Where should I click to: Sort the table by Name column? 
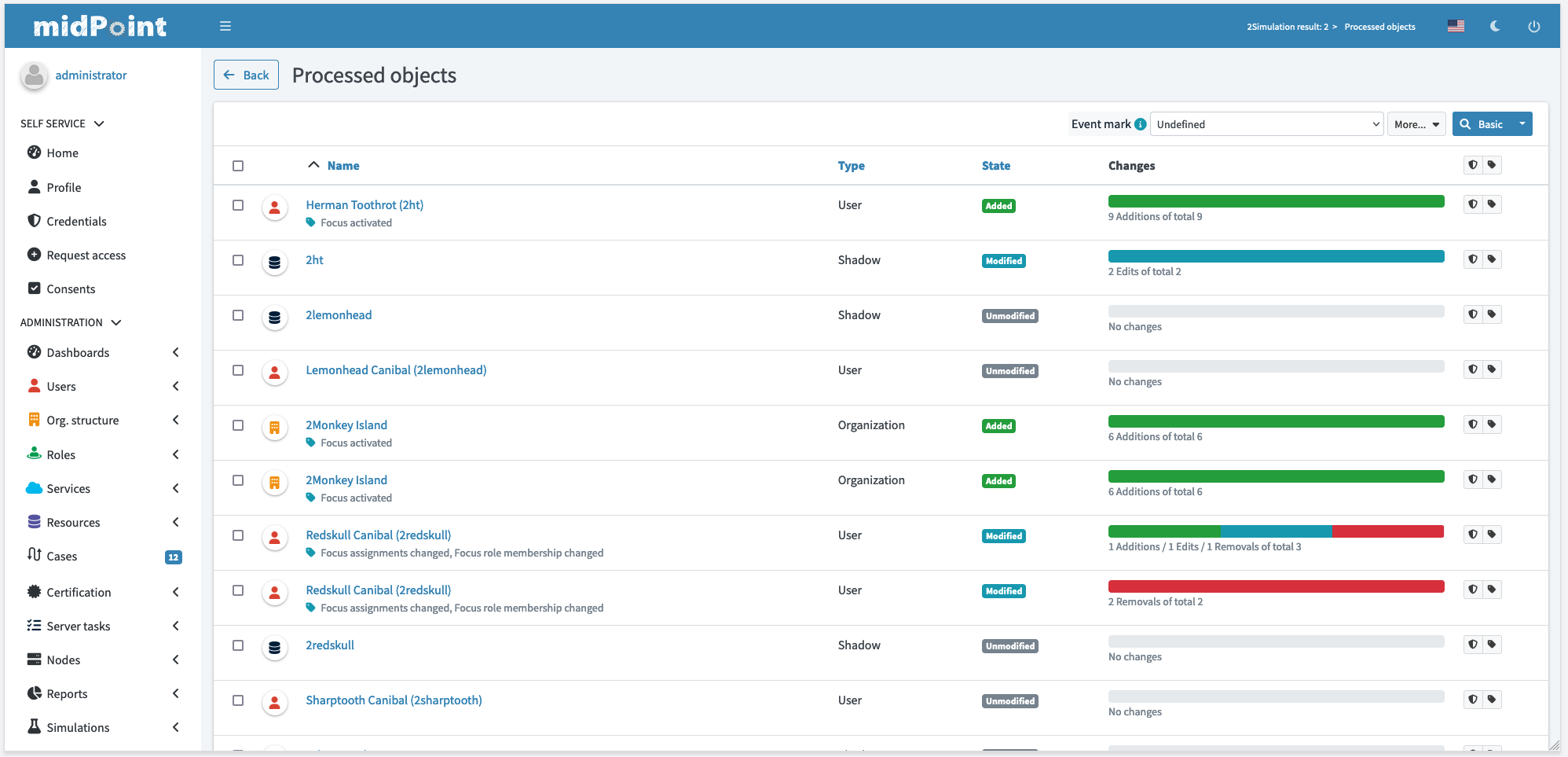[343, 166]
